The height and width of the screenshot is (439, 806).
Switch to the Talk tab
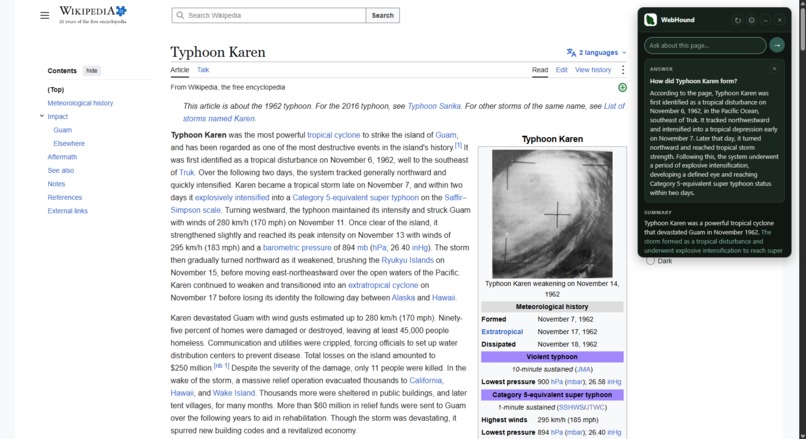click(203, 70)
